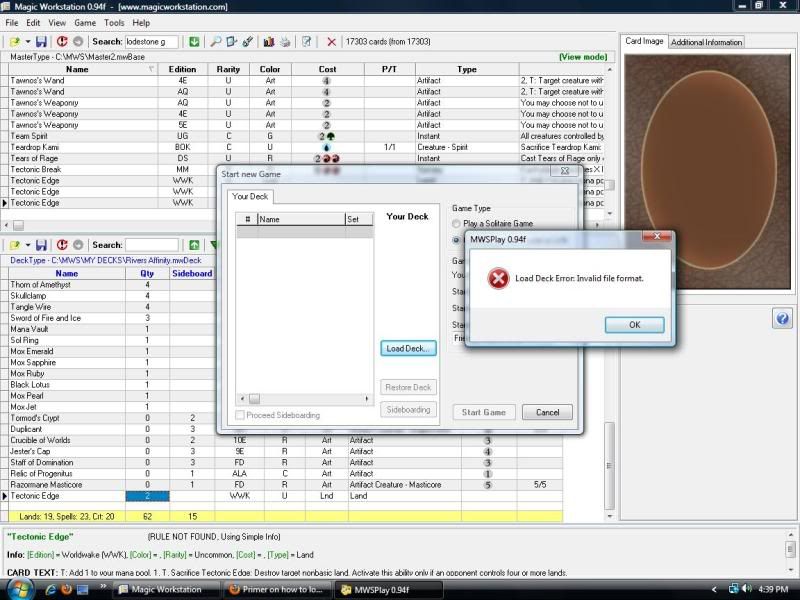Open the Magic Workstation taskbar button
Viewport: 800px width, 600px height.
(x=166, y=589)
